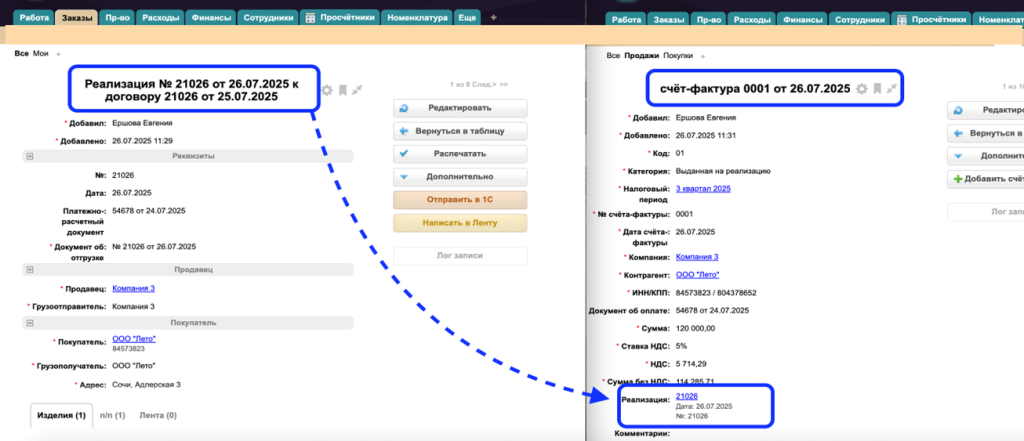
Task: Bookmark the Реализация № 21026 record
Action: point(342,90)
